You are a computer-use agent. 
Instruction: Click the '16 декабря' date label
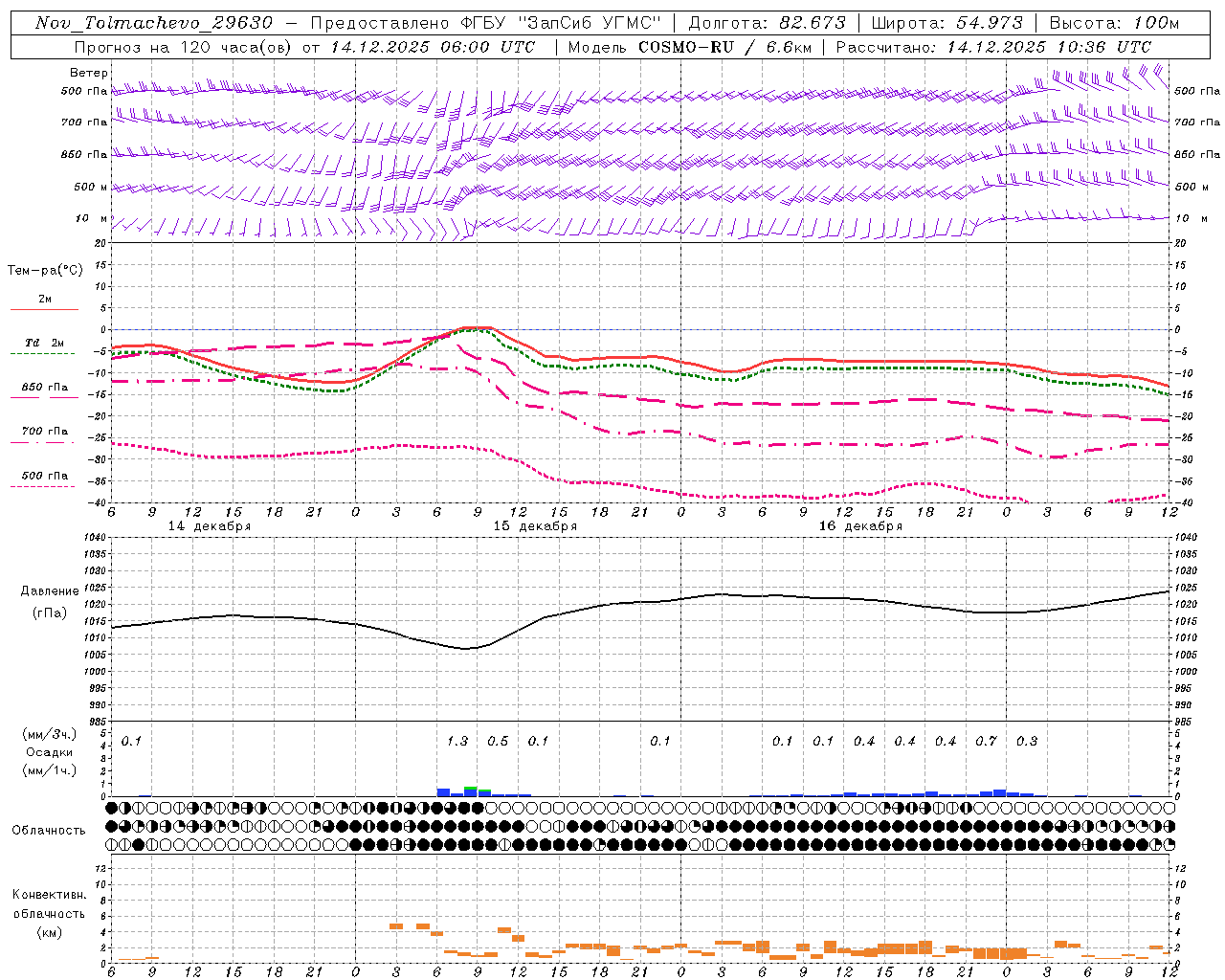860,526
